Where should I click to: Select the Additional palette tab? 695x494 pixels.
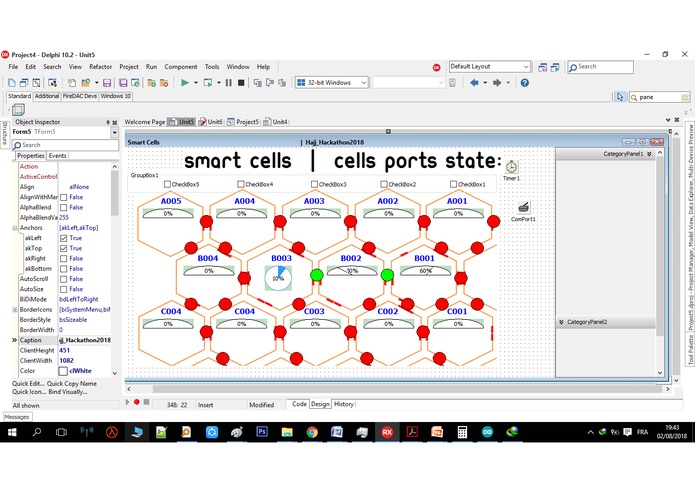click(47, 96)
